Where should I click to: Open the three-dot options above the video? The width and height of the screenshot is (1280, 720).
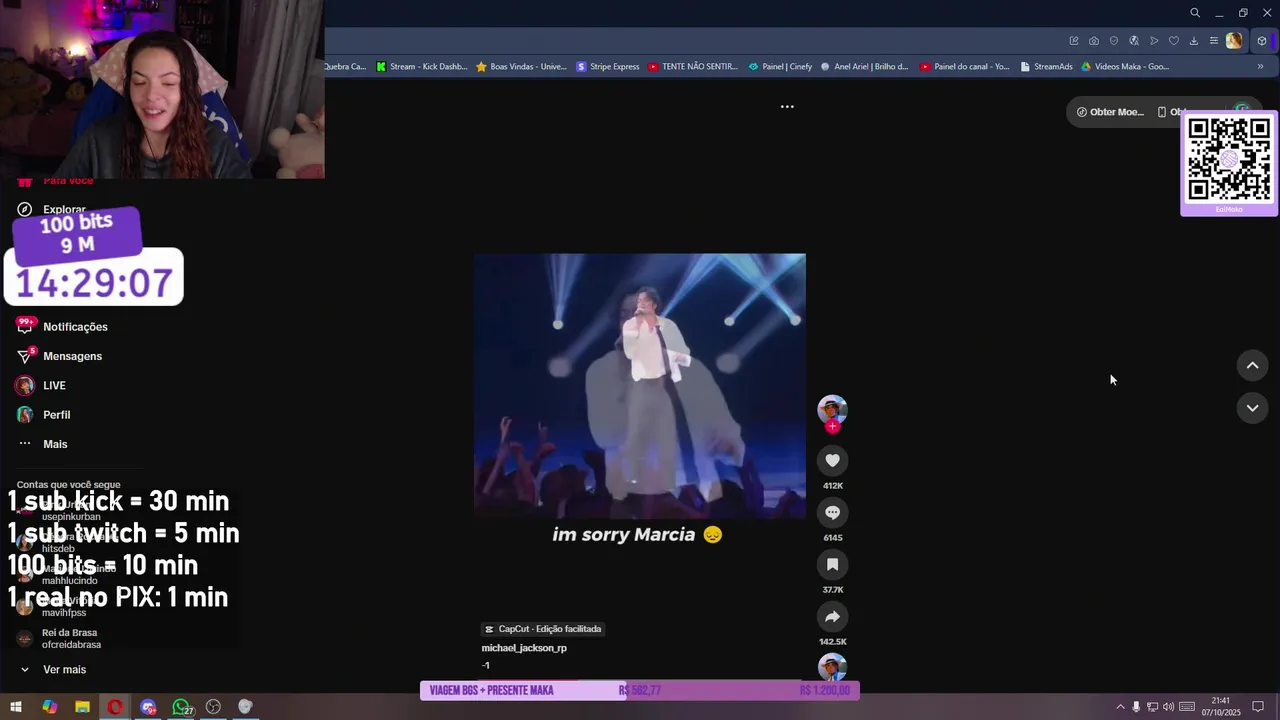click(787, 106)
